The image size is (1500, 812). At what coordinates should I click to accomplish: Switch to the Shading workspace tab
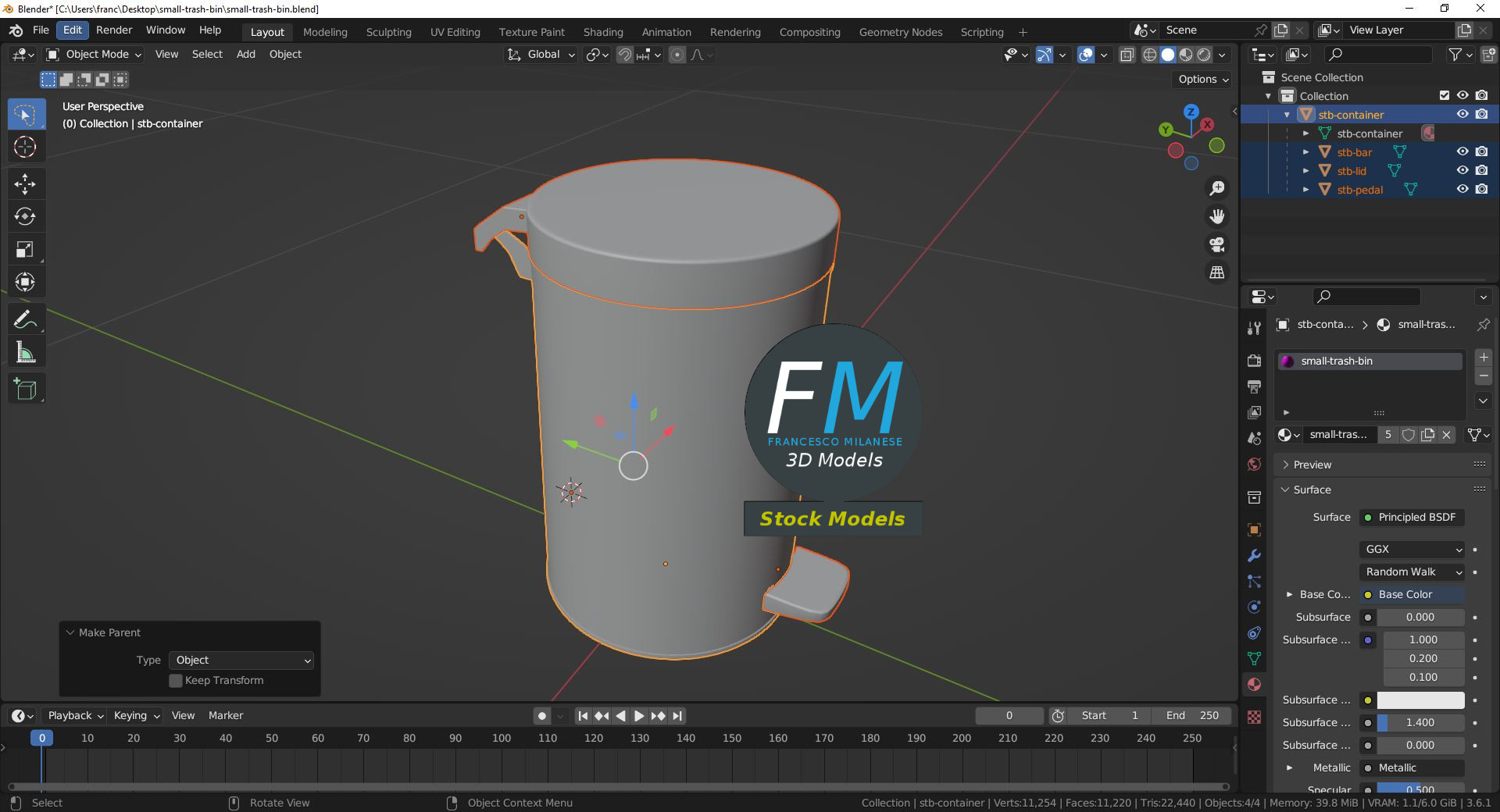point(602,32)
